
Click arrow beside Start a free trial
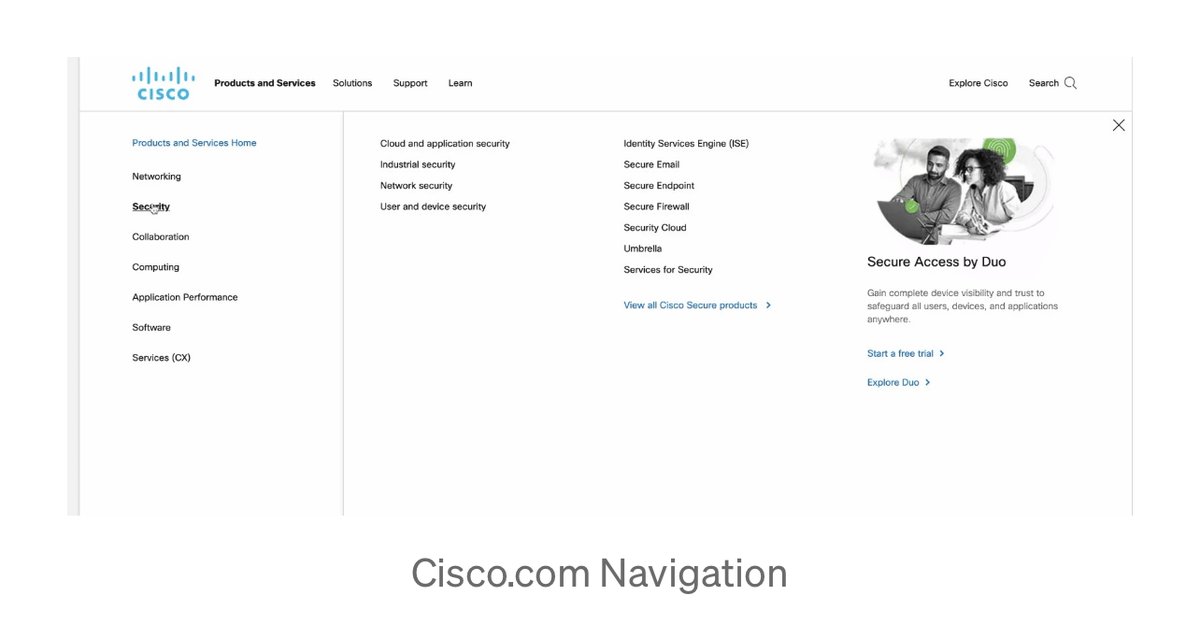coord(942,354)
